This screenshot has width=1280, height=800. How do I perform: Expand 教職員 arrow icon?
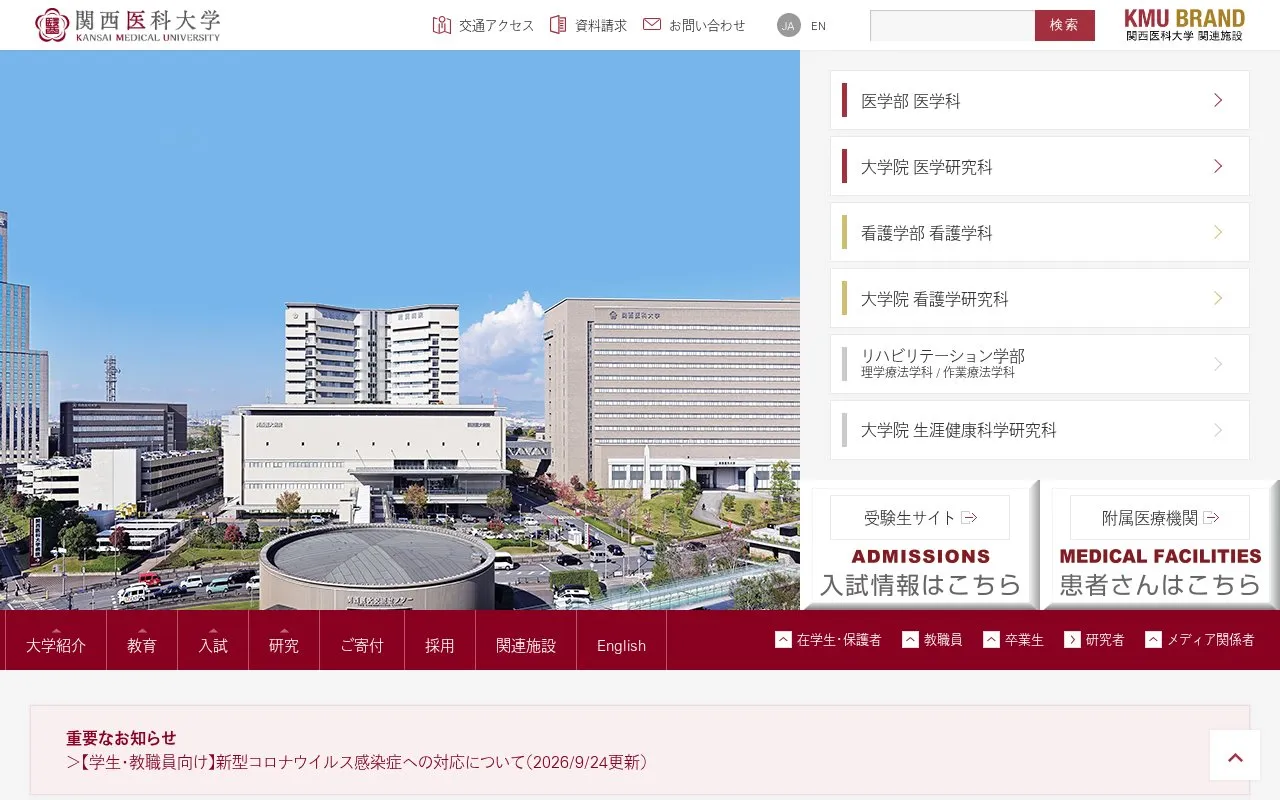pos(910,639)
